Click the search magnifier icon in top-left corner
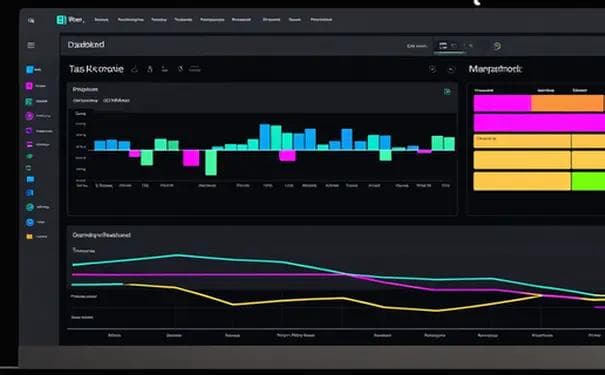This screenshot has height=375, width=605. click(31, 20)
